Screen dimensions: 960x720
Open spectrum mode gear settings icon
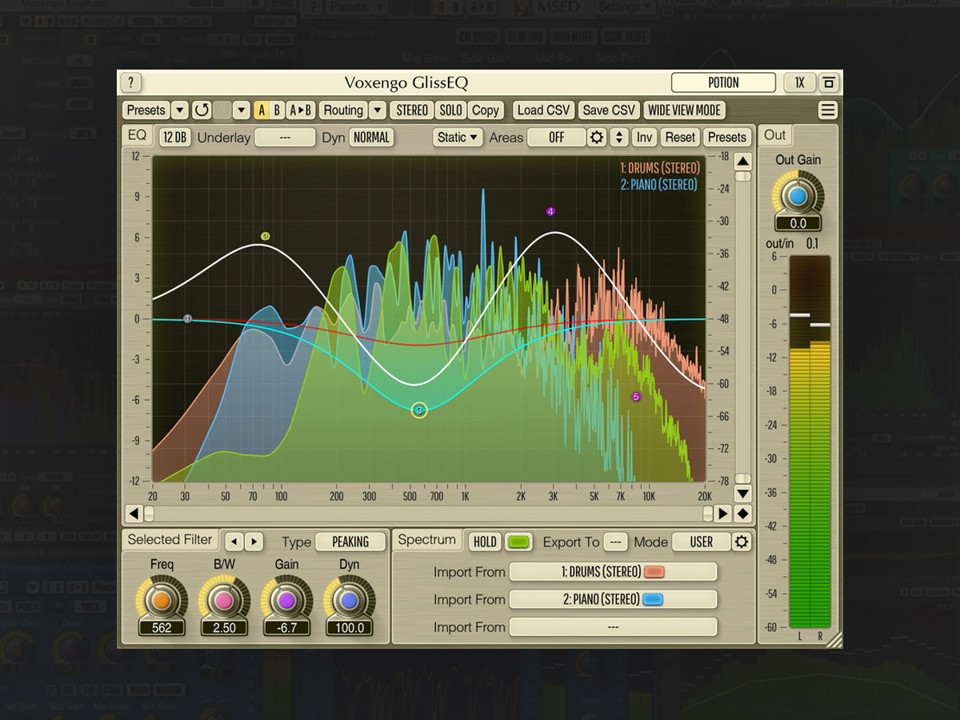[741, 542]
